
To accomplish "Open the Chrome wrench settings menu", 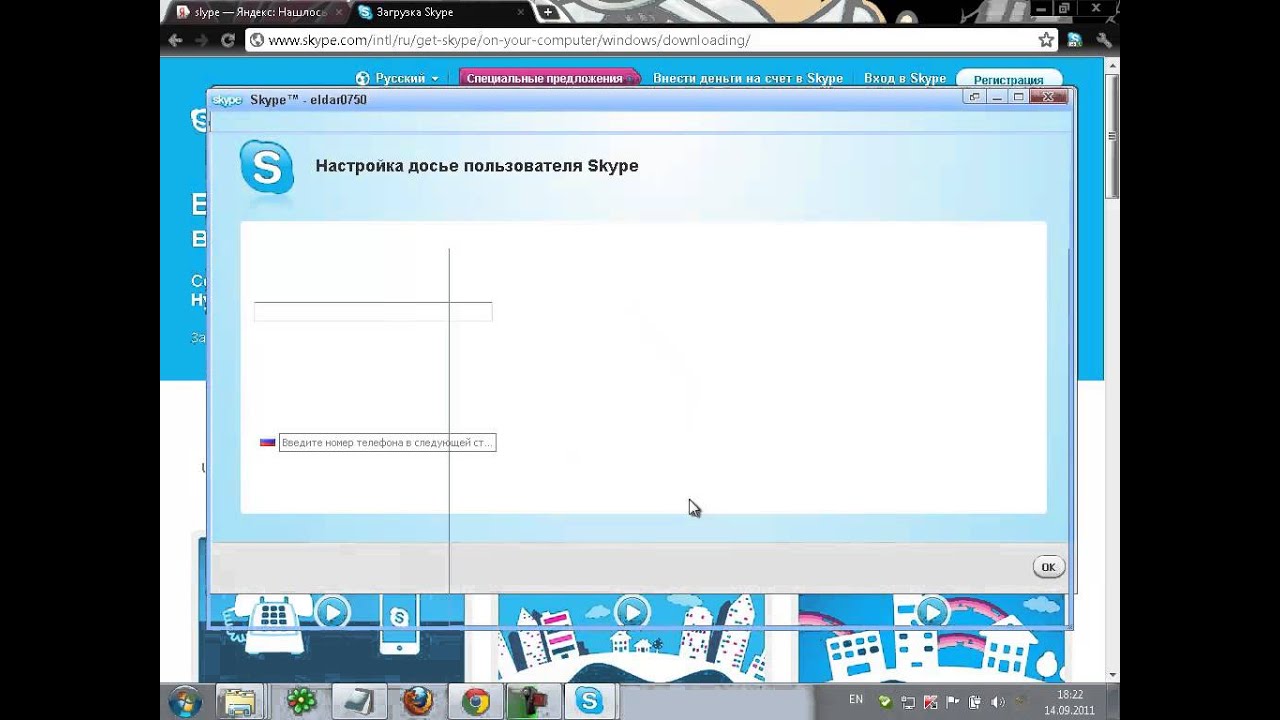I will coord(1103,40).
